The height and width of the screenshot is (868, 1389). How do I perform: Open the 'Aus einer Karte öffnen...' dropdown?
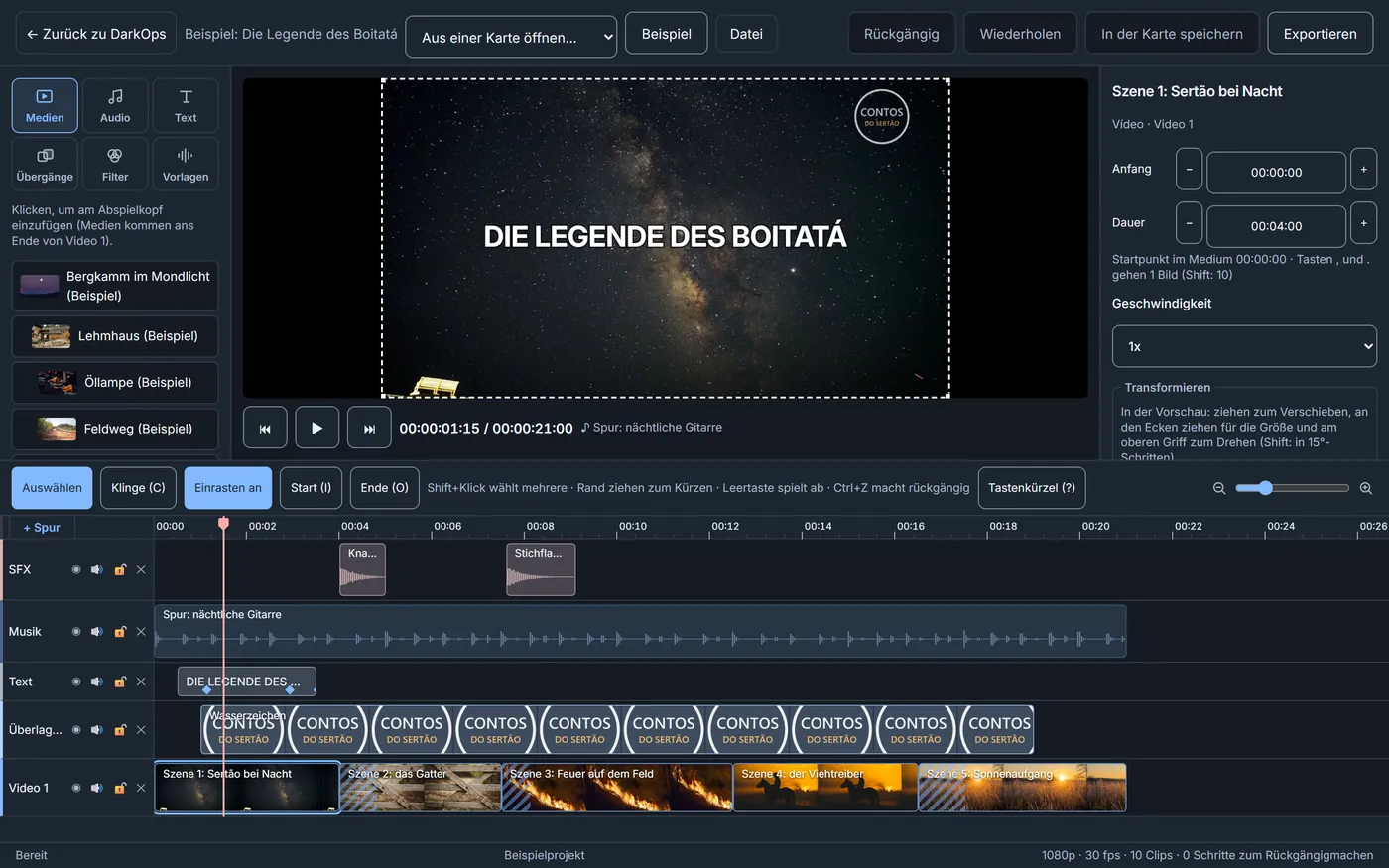point(511,37)
